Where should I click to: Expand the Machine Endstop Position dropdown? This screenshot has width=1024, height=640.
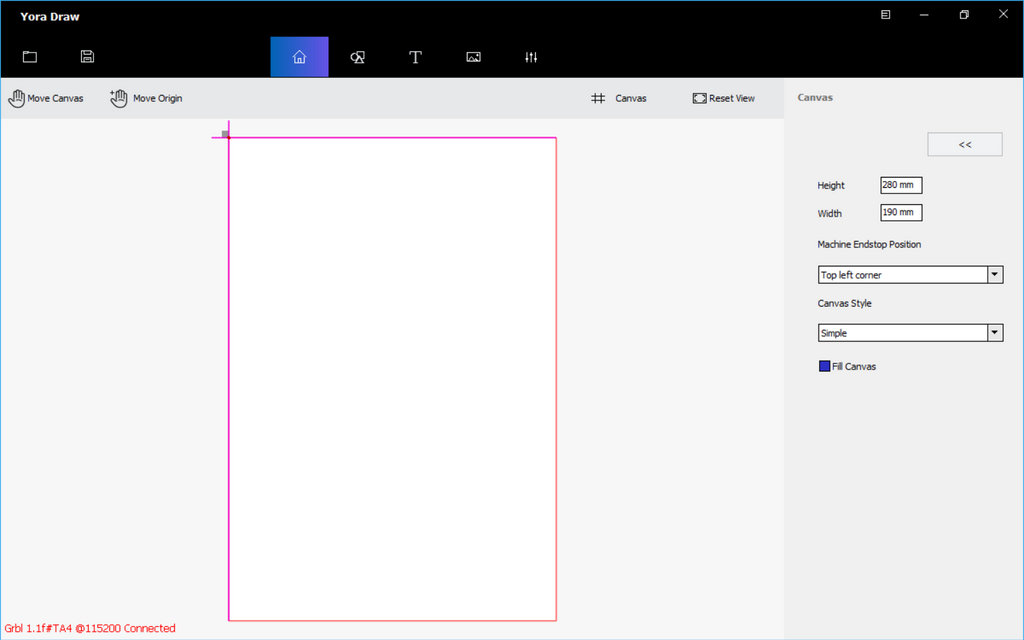pos(994,275)
